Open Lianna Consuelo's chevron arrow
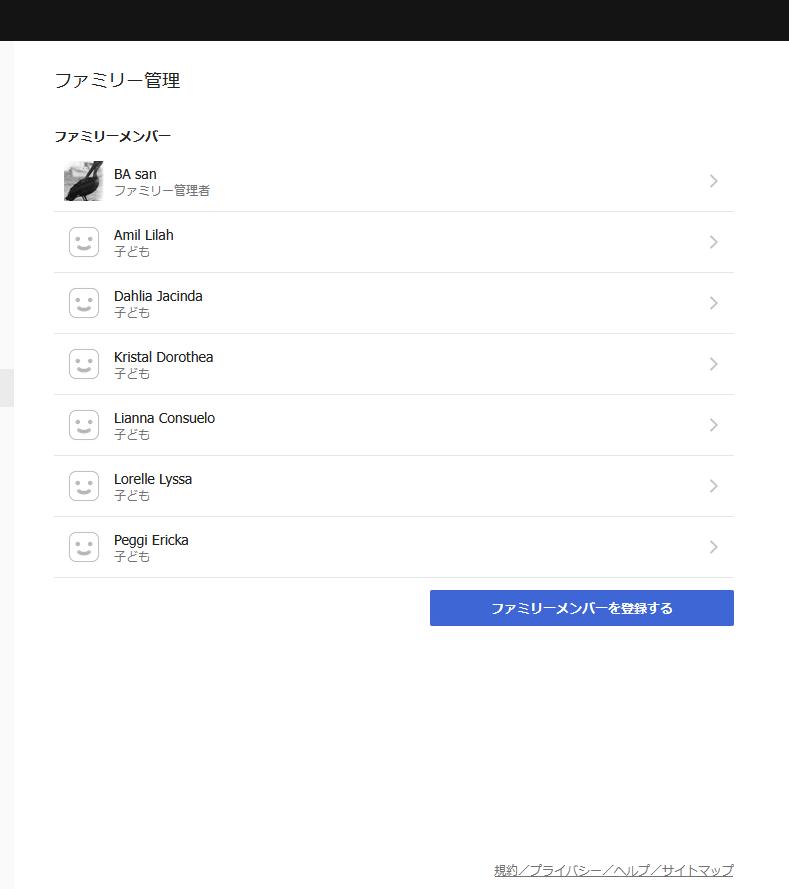 pyautogui.click(x=714, y=425)
